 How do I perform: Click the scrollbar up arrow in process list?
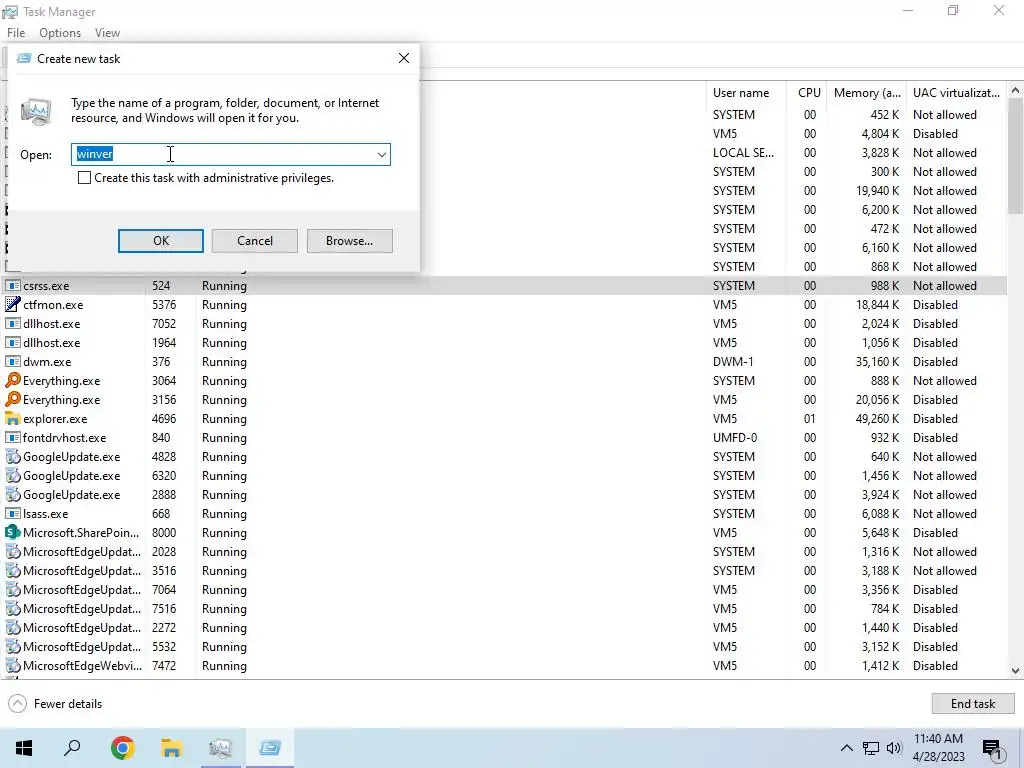click(x=1015, y=90)
